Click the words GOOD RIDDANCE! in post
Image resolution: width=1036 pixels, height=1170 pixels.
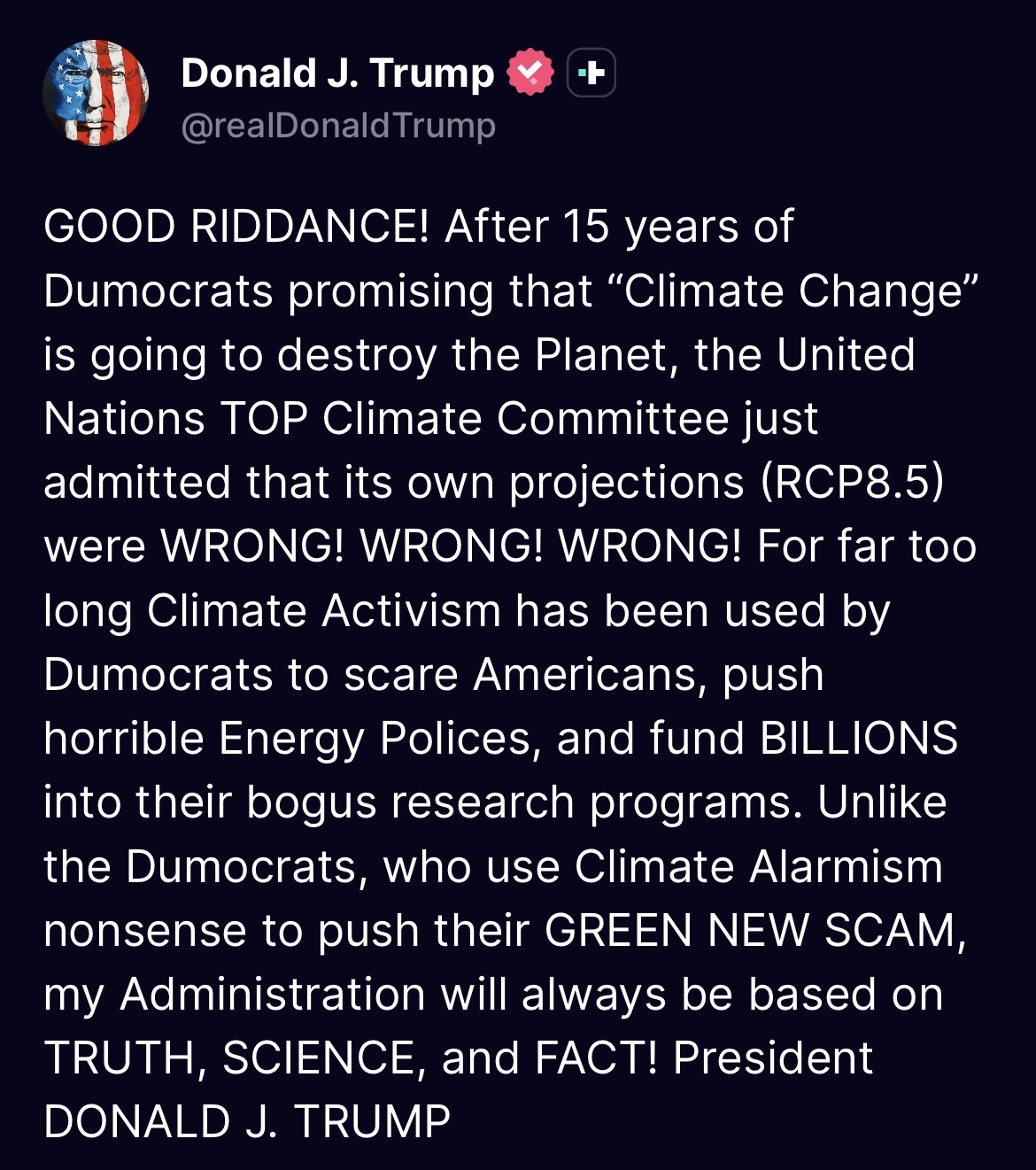tap(236, 227)
